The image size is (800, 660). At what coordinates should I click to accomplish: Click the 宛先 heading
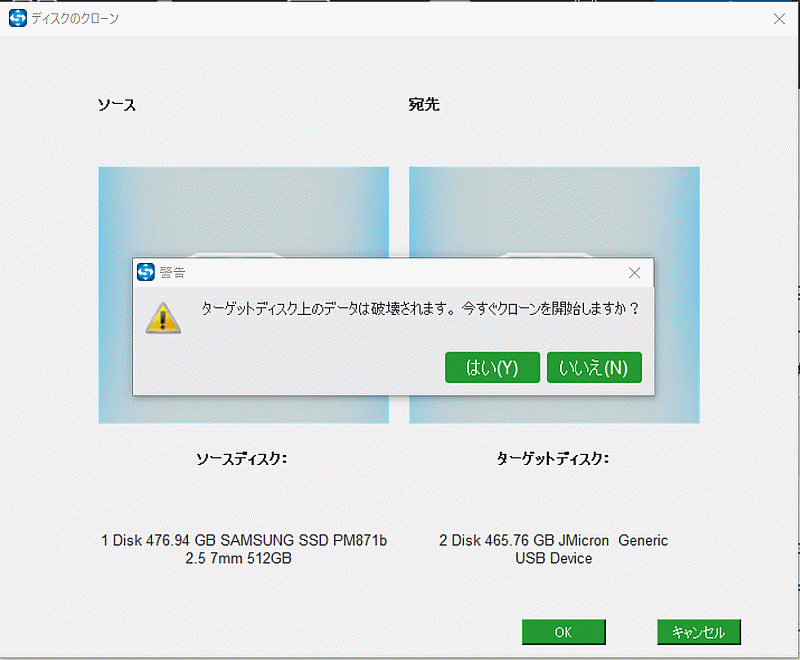pos(424,105)
